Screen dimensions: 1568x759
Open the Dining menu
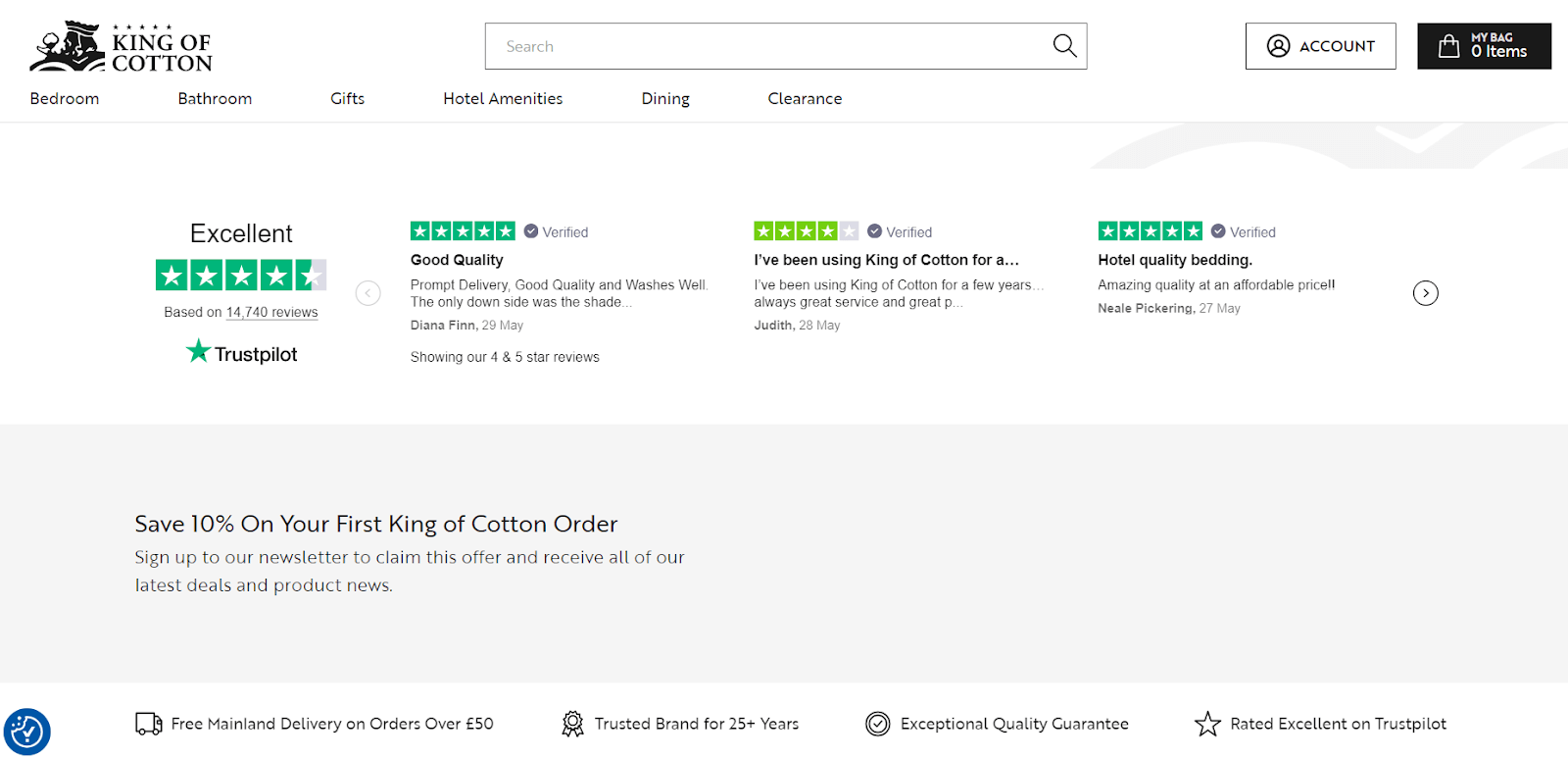(665, 99)
